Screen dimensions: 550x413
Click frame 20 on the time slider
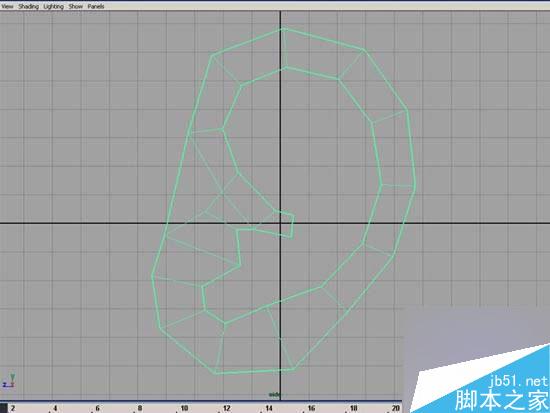pyautogui.click(x=396, y=408)
